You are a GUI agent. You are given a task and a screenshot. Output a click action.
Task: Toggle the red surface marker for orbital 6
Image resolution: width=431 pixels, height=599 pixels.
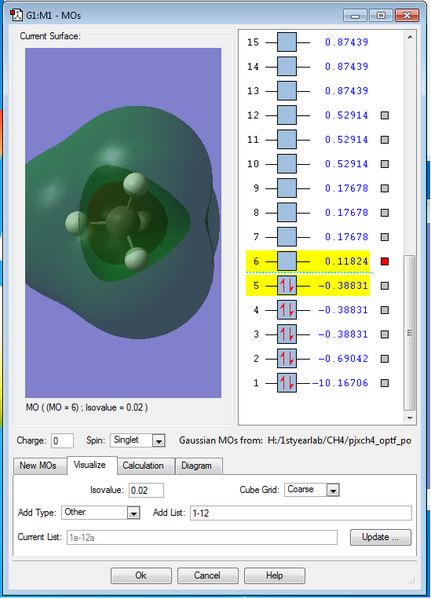tap(385, 261)
